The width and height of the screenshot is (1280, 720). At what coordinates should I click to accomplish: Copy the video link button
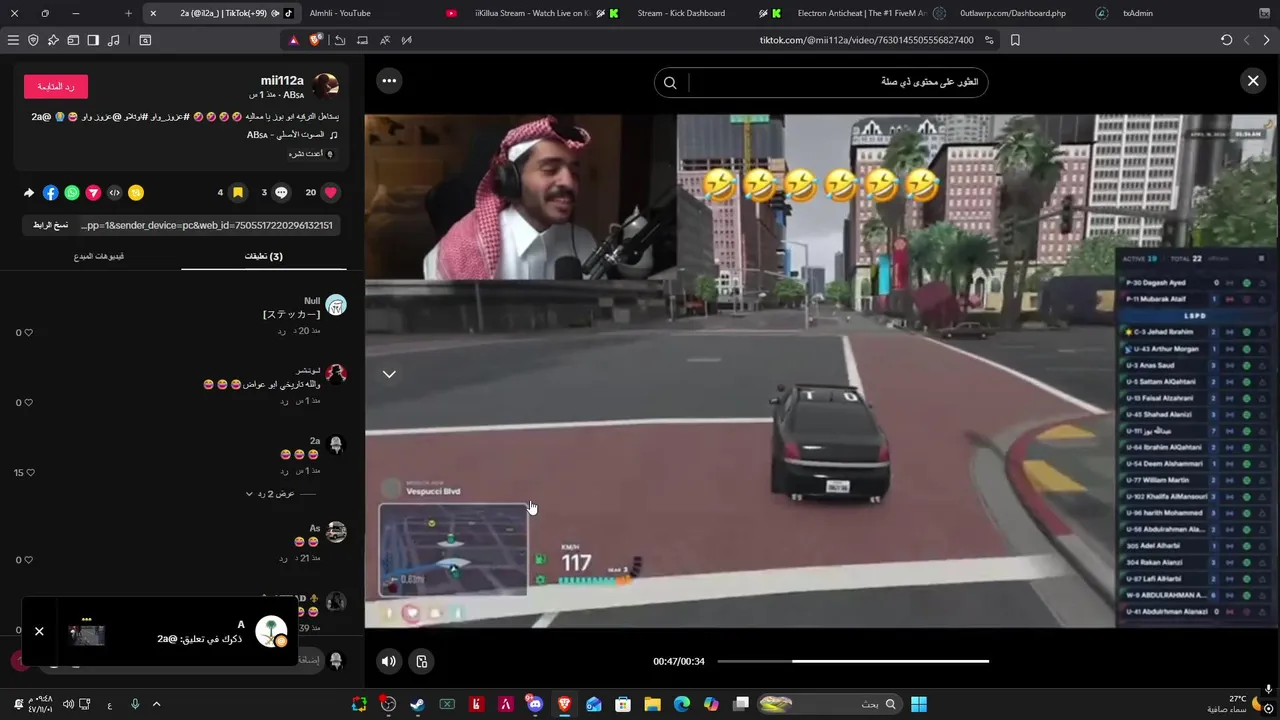pyautogui.click(x=50, y=225)
